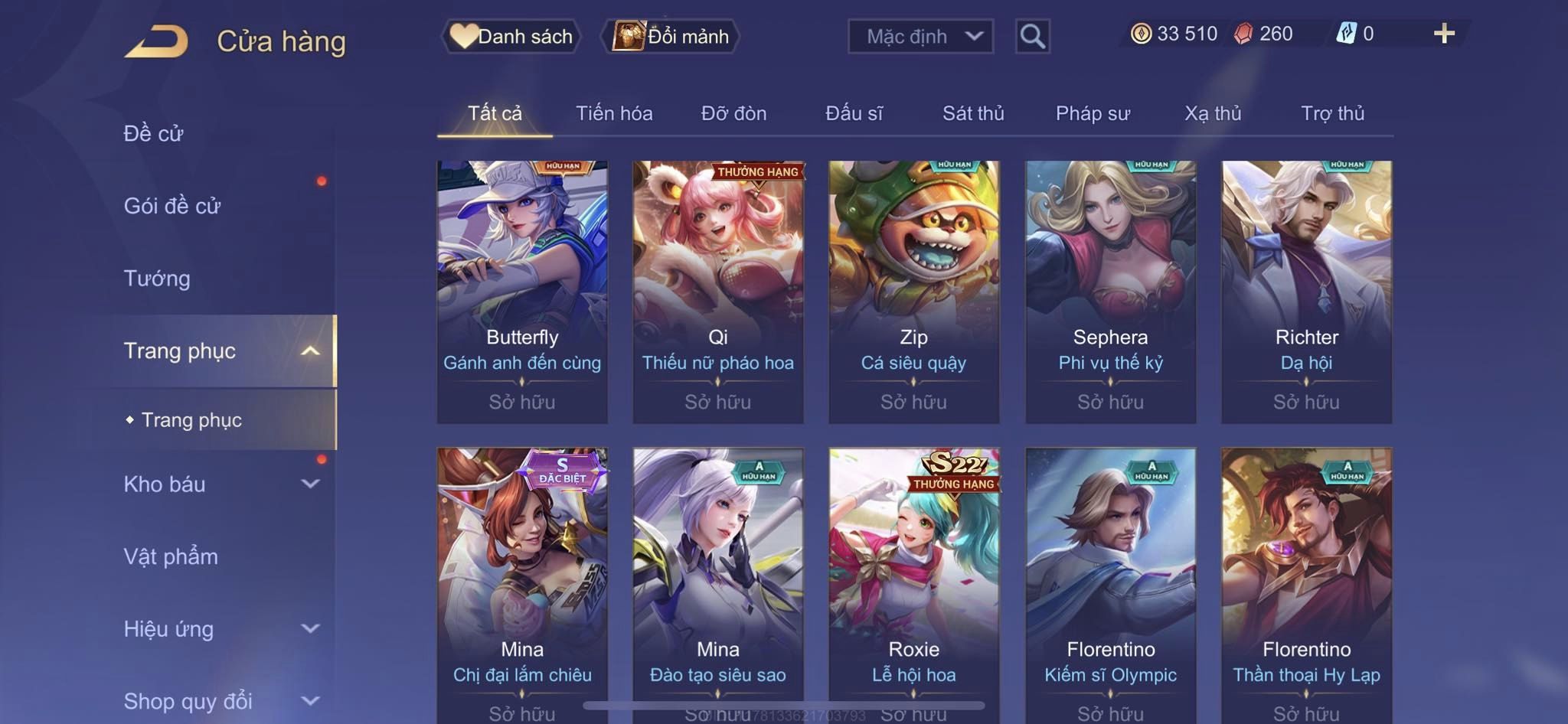Go to Tướng in the sidebar
The height and width of the screenshot is (724, 1568).
(157, 279)
